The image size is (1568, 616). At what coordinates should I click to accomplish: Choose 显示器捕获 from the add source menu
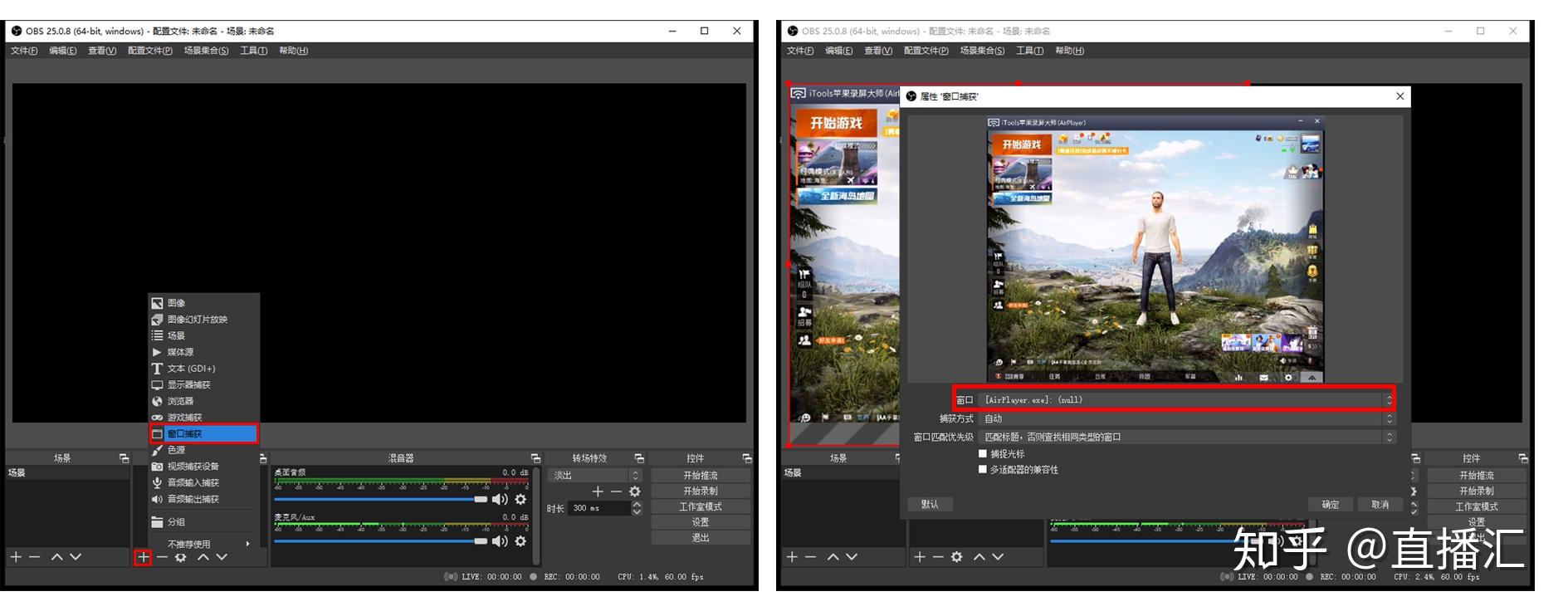[204, 385]
